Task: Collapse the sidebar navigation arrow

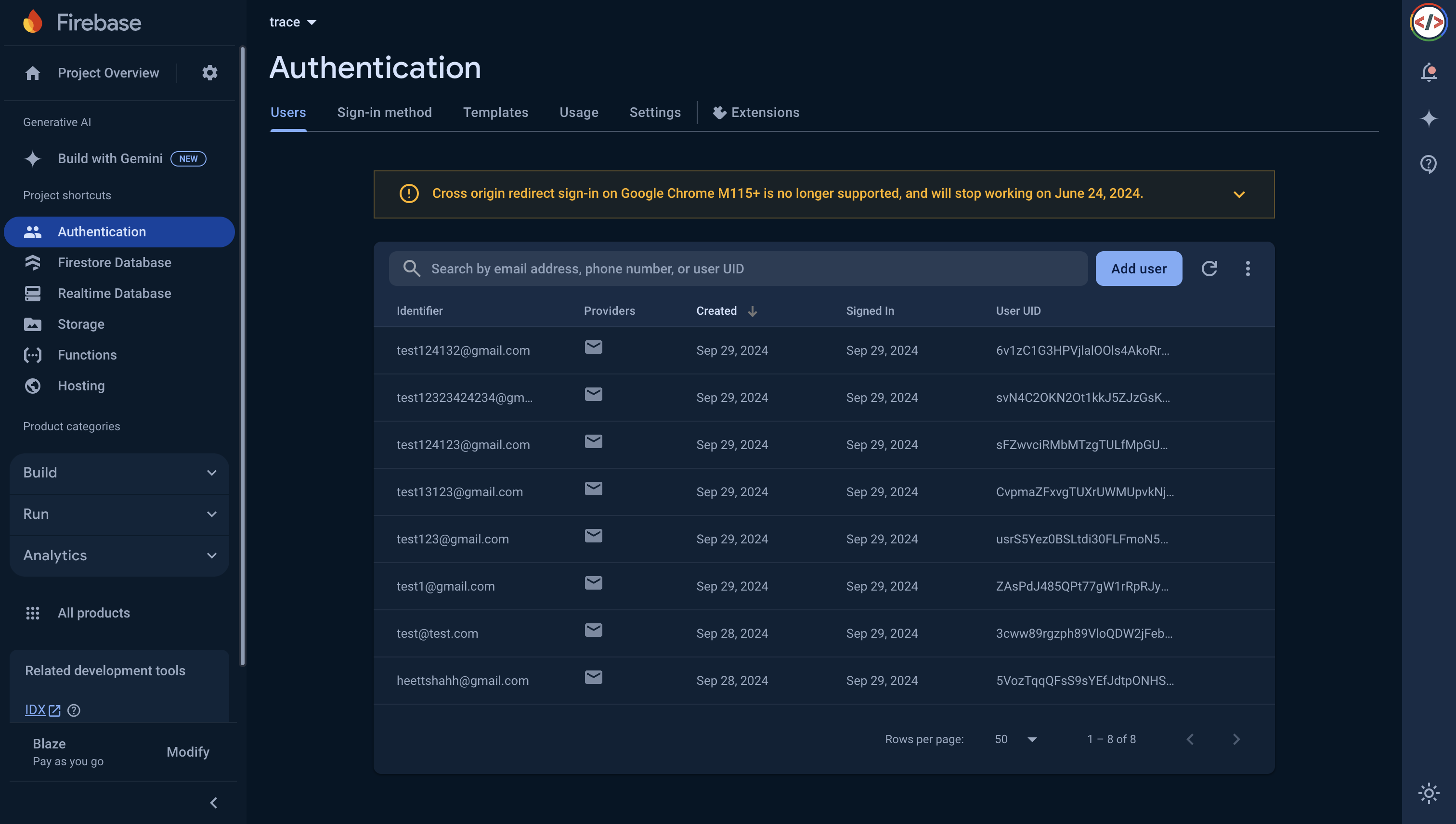Action: (x=214, y=802)
